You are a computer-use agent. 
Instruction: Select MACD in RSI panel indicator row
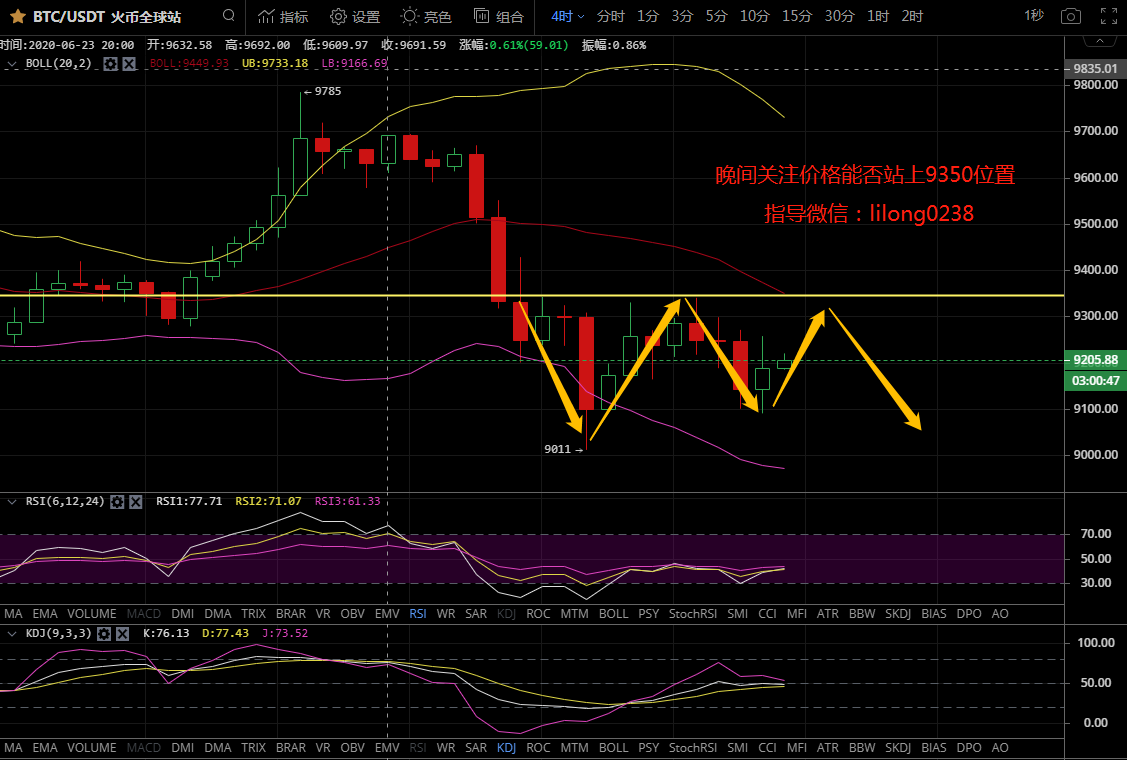[x=144, y=612]
